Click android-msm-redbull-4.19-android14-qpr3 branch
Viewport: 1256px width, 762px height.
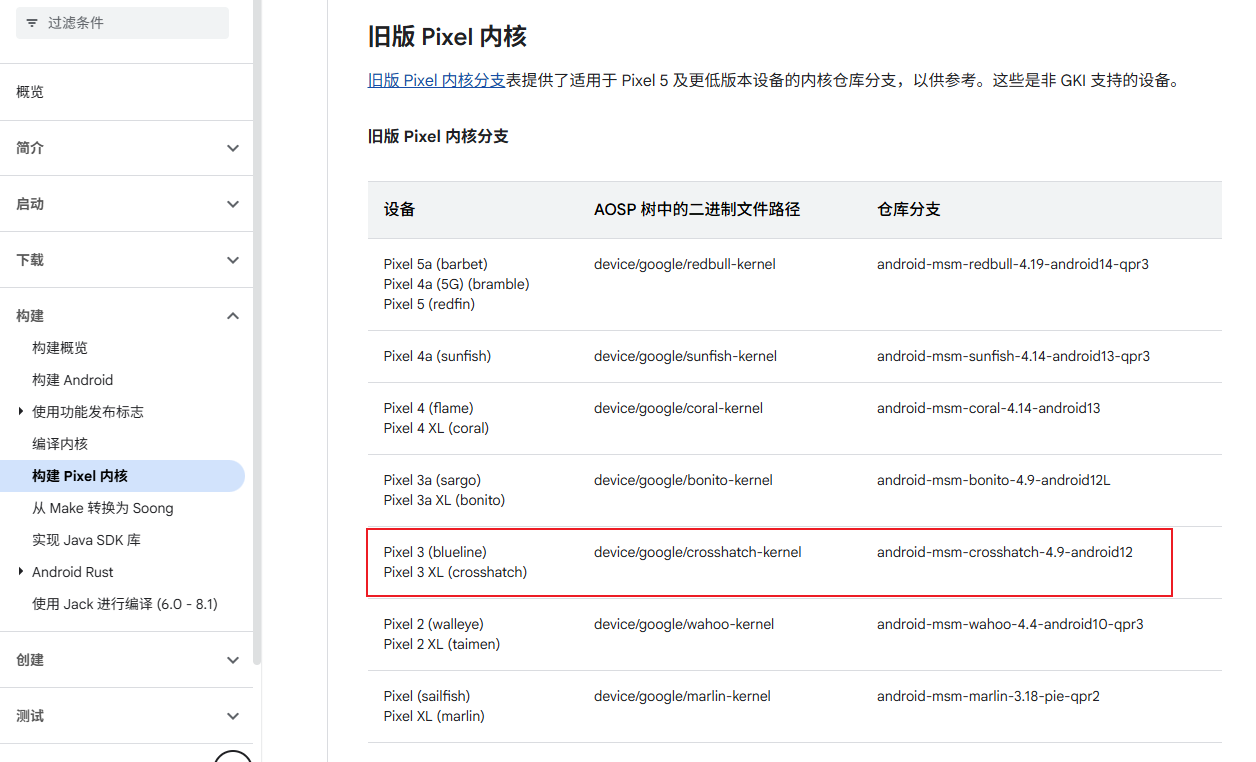click(x=1013, y=264)
